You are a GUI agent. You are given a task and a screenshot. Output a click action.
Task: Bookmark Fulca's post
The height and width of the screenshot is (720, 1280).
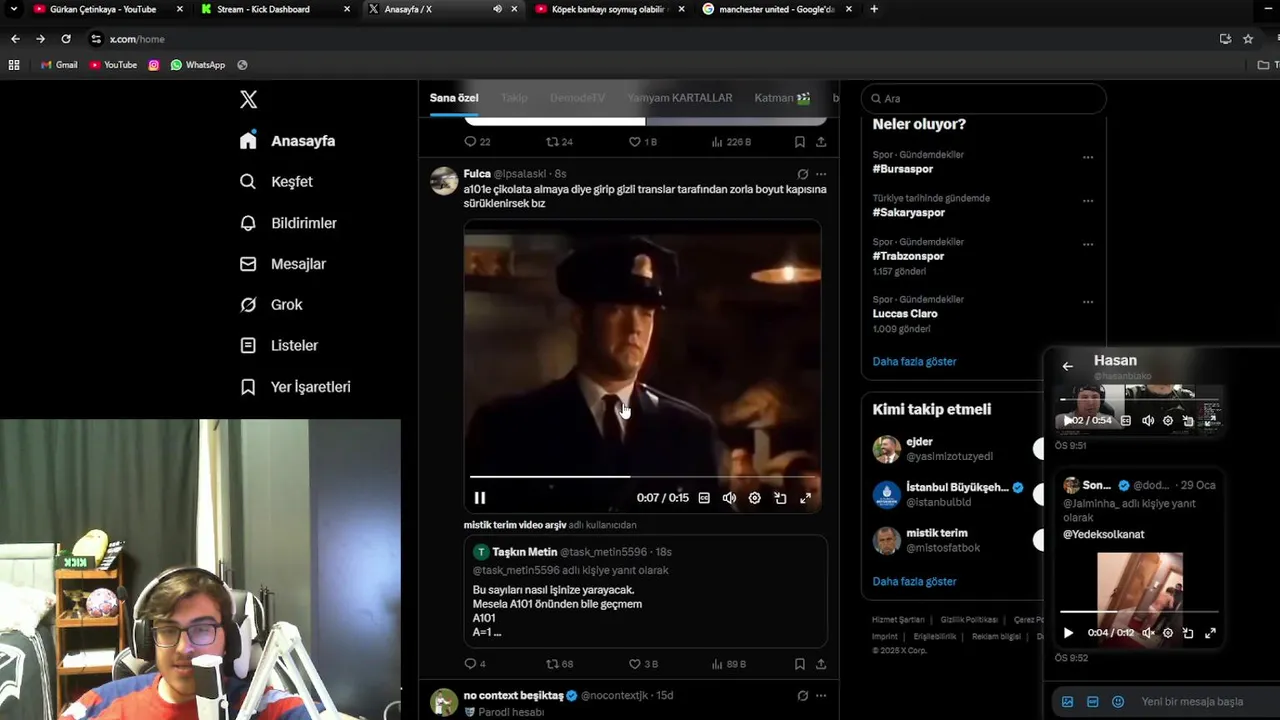(x=799, y=664)
